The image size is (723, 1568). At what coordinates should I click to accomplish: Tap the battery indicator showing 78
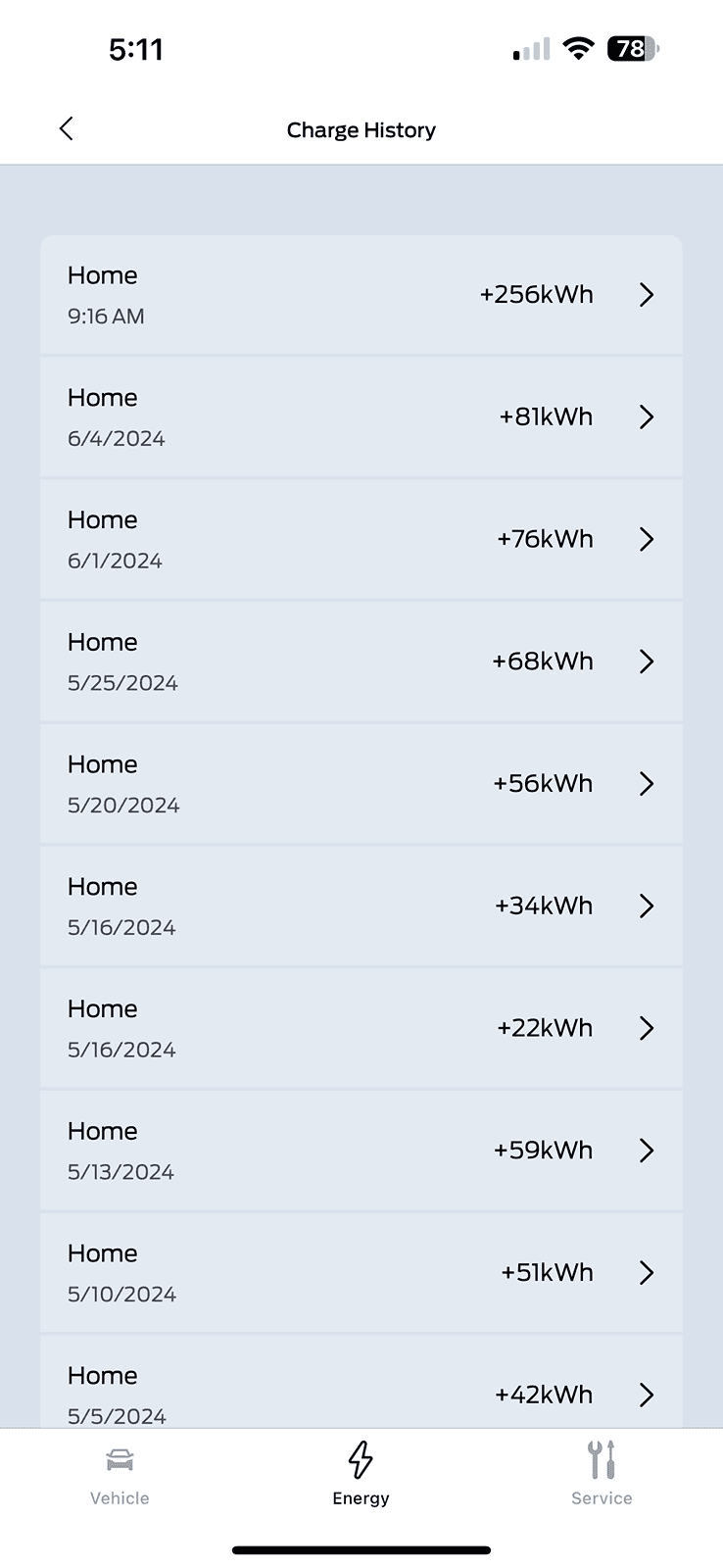click(633, 49)
